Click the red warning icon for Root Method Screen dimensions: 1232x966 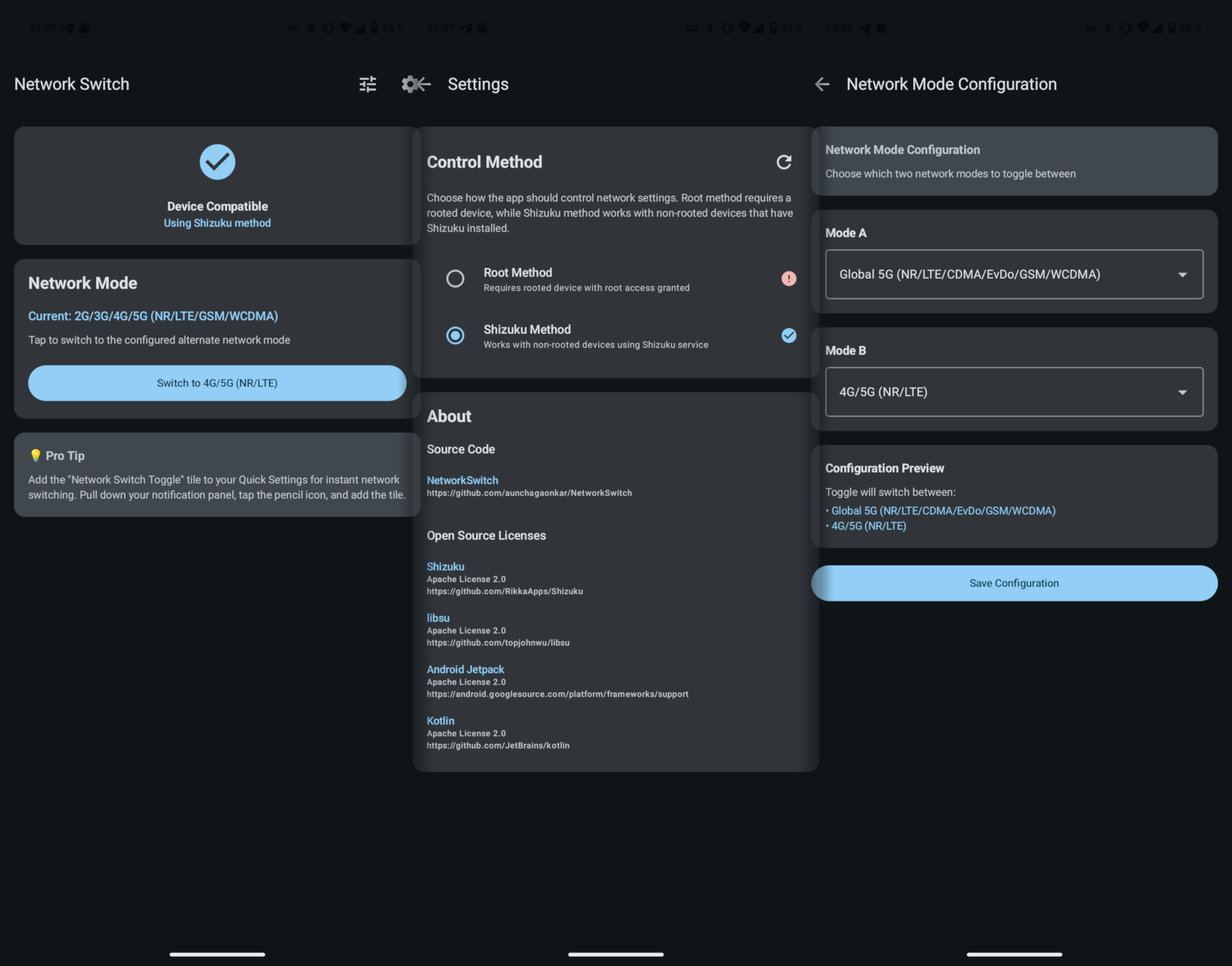(788, 279)
